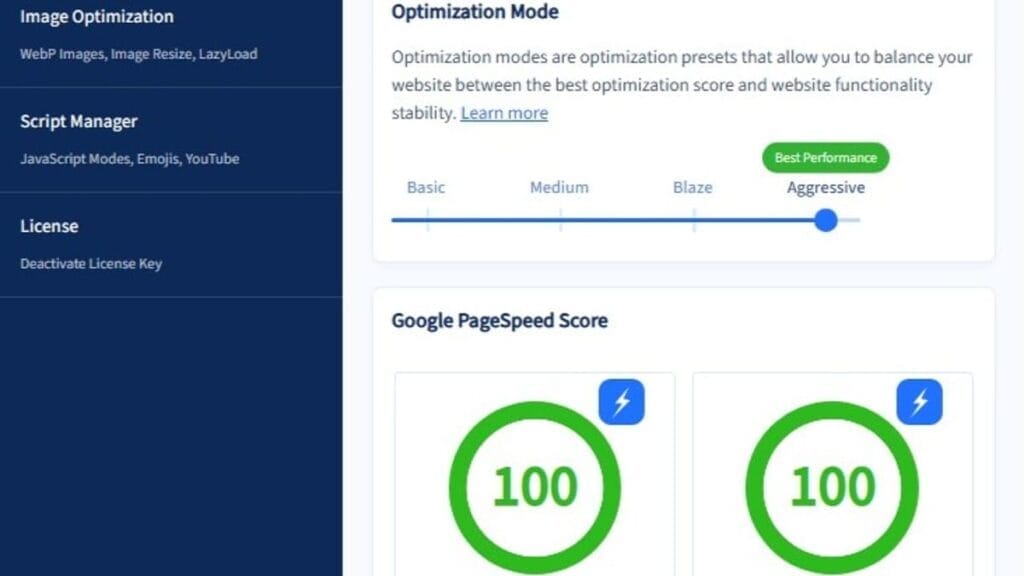Screen dimensions: 1024x576
Task: Select the Basic optimization mode label
Action: (x=426, y=187)
